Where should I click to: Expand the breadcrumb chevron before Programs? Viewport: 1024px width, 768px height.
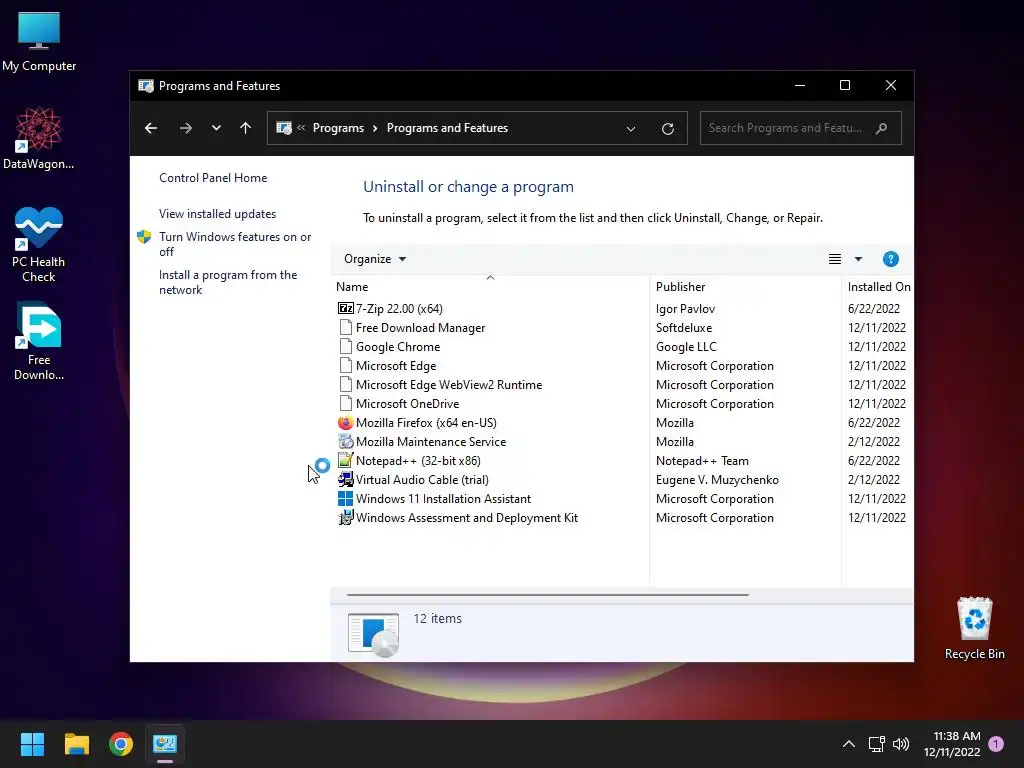[x=301, y=128]
